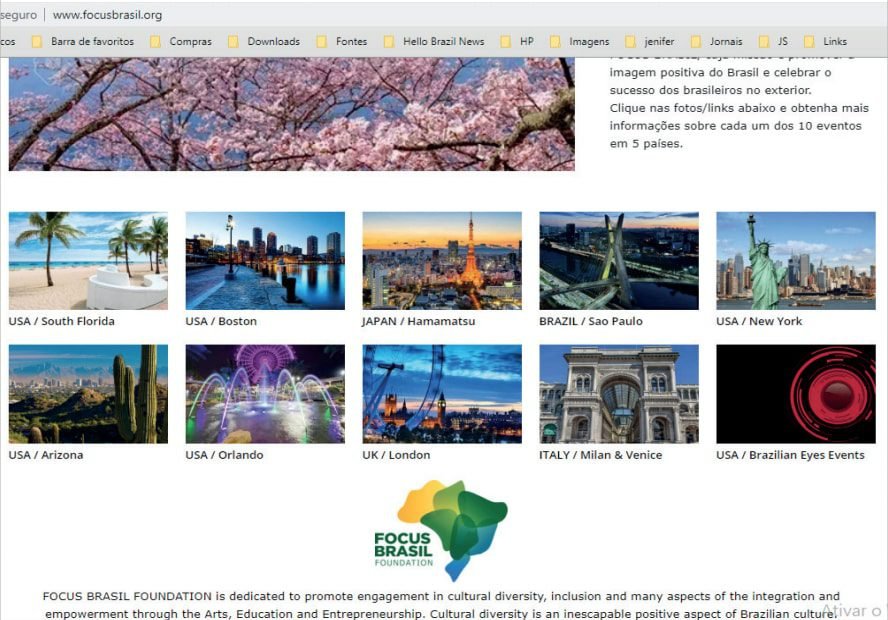Viewport: 888px width, 620px height.
Task: Open the Barra de favoritos bookmark folder
Action: pos(83,41)
